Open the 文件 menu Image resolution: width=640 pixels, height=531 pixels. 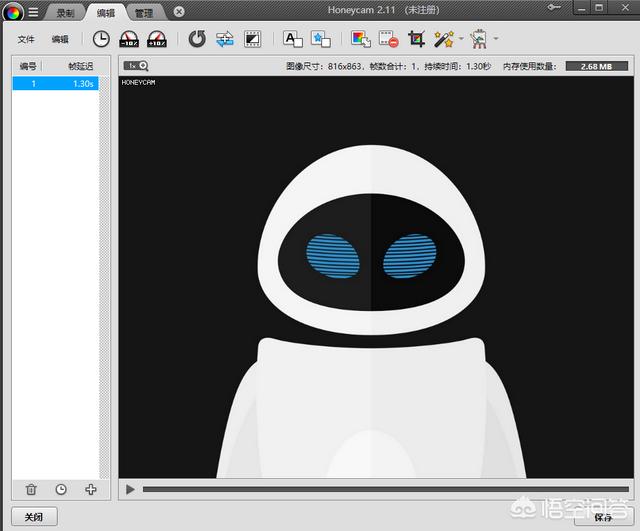click(26, 39)
